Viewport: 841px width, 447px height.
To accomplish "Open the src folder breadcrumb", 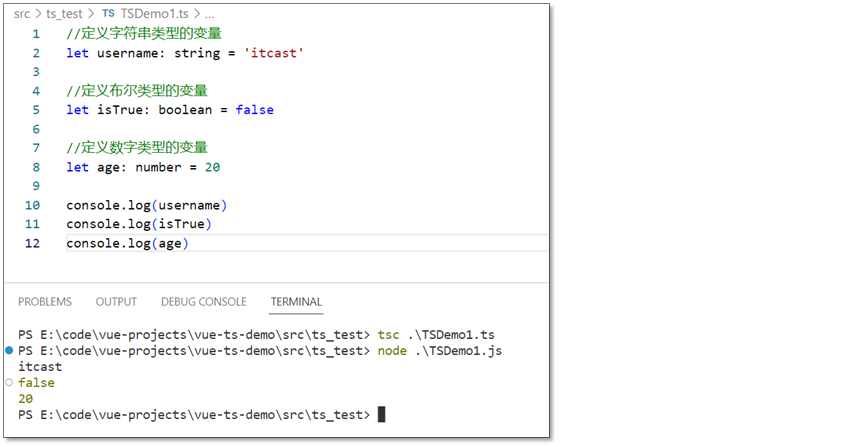I will click(22, 14).
